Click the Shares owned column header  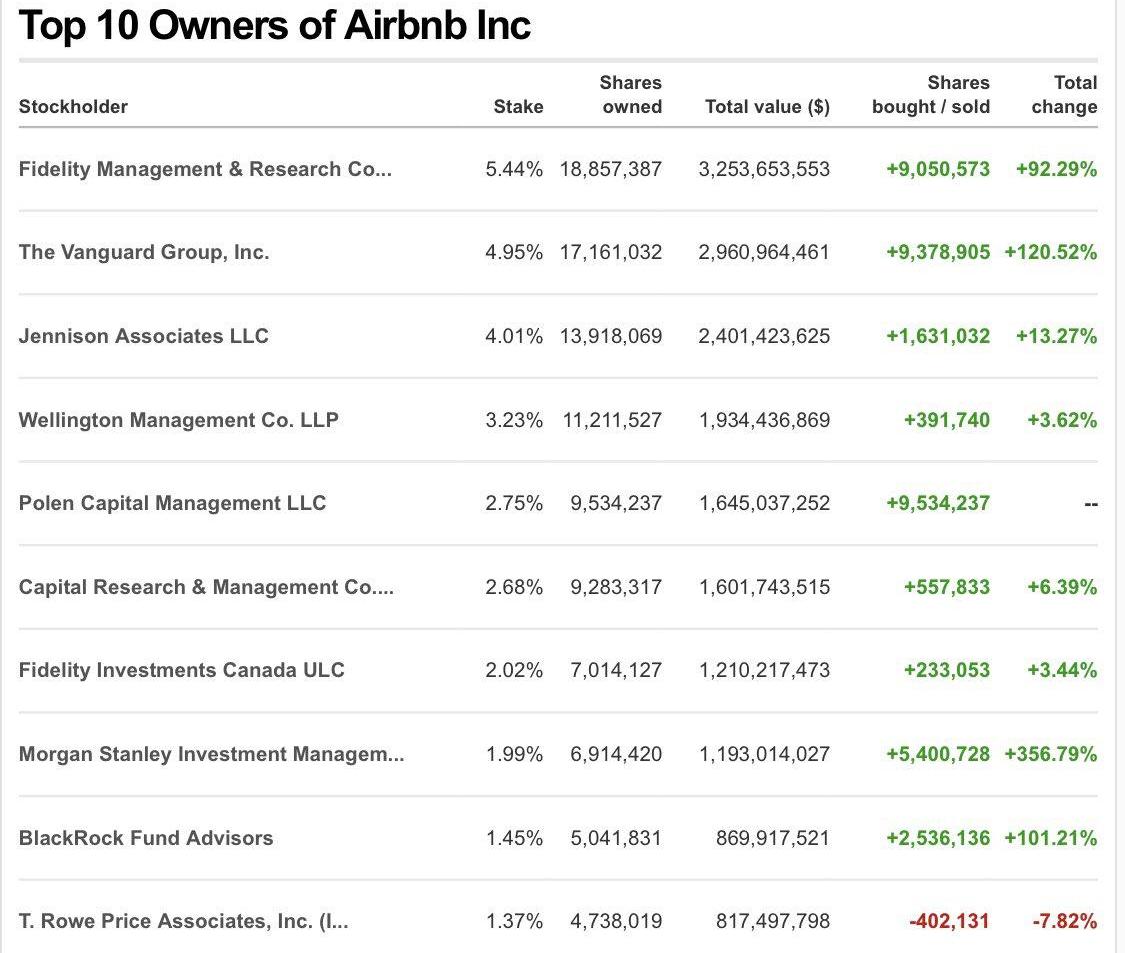pos(630,95)
